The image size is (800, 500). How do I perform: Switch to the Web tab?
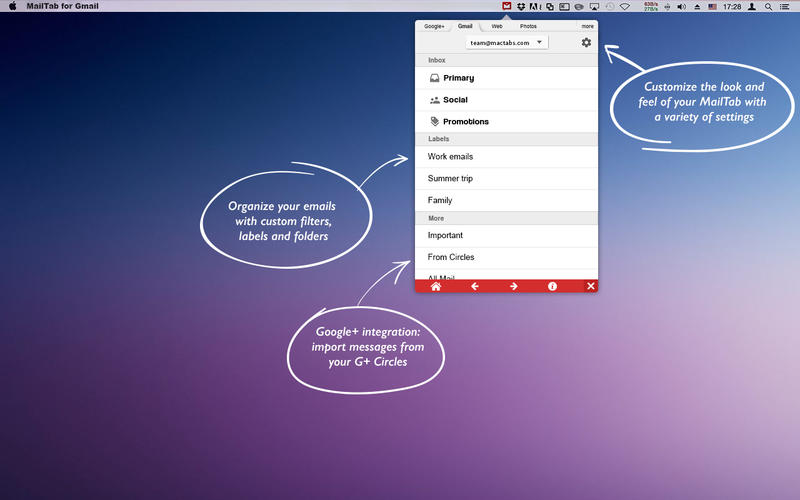point(497,26)
